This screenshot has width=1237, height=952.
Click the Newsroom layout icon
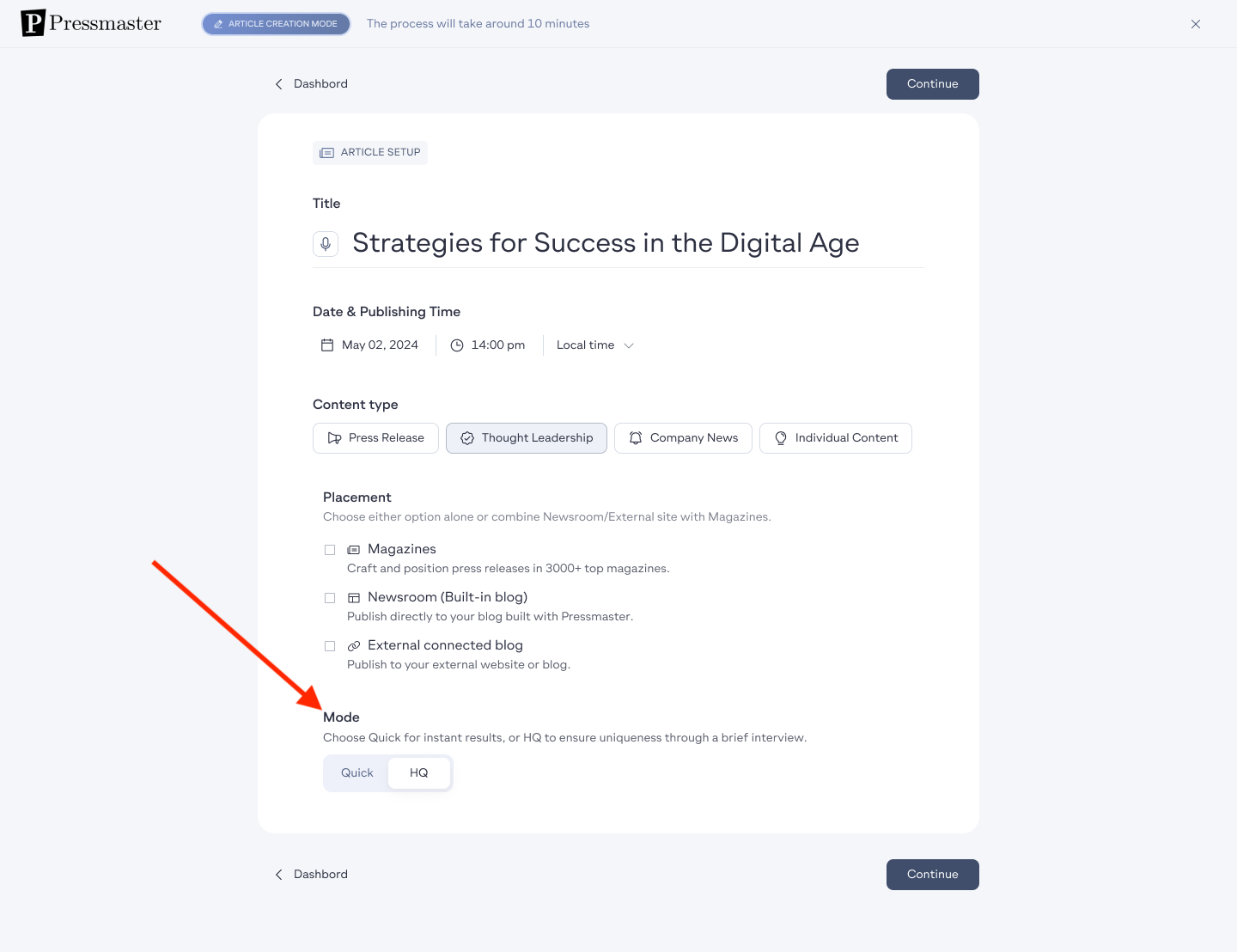click(x=353, y=598)
